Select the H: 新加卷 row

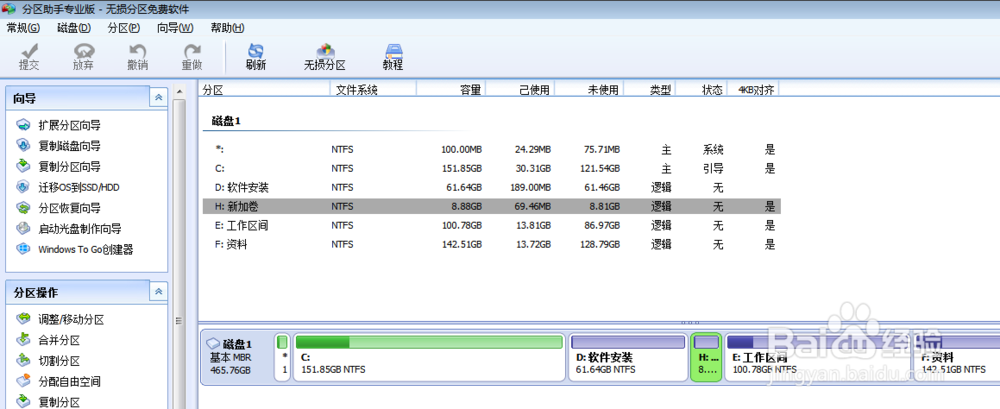492,207
